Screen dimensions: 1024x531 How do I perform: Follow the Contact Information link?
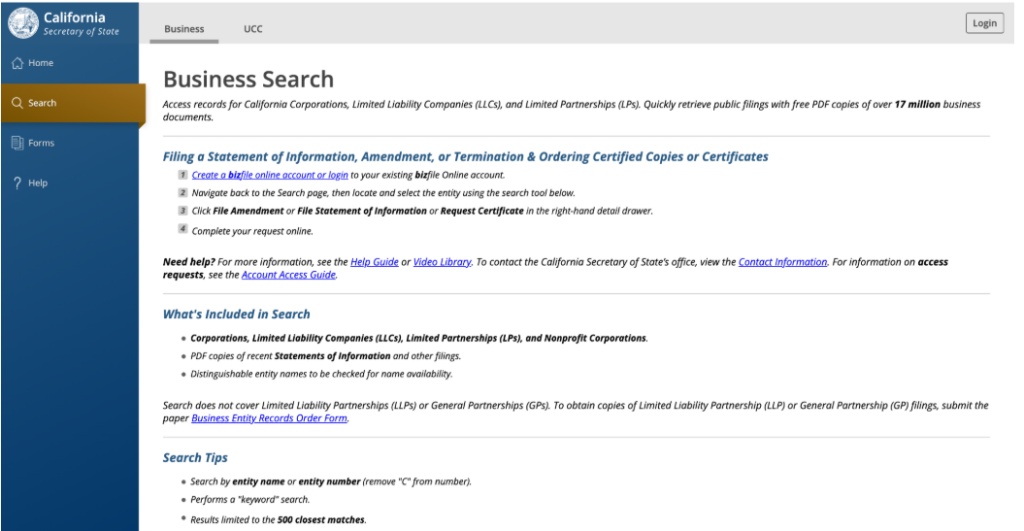(782, 262)
